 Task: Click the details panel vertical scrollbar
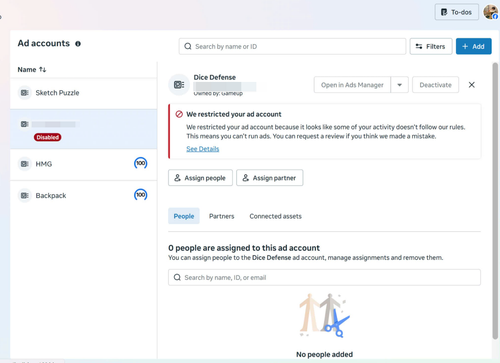pos(495,201)
